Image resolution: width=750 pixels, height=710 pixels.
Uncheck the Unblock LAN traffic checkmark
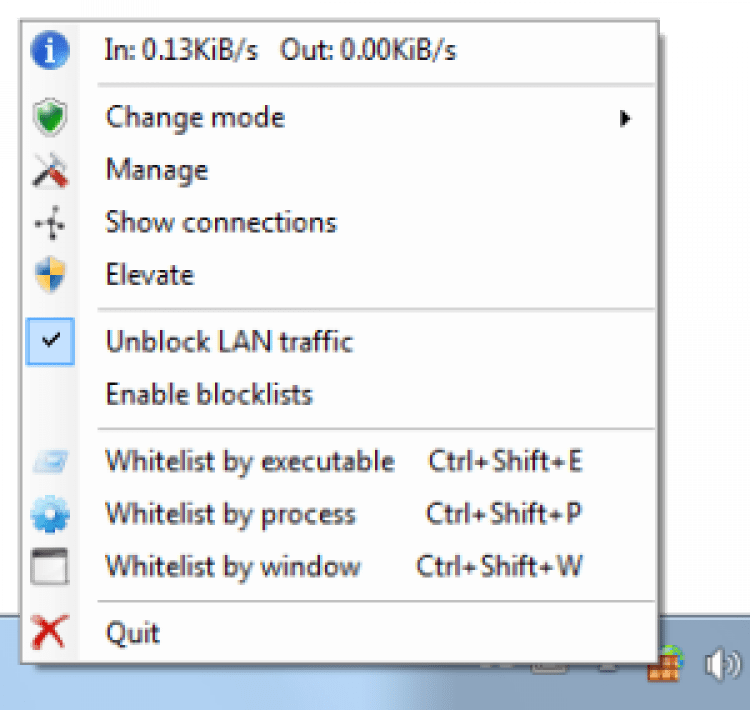49,341
